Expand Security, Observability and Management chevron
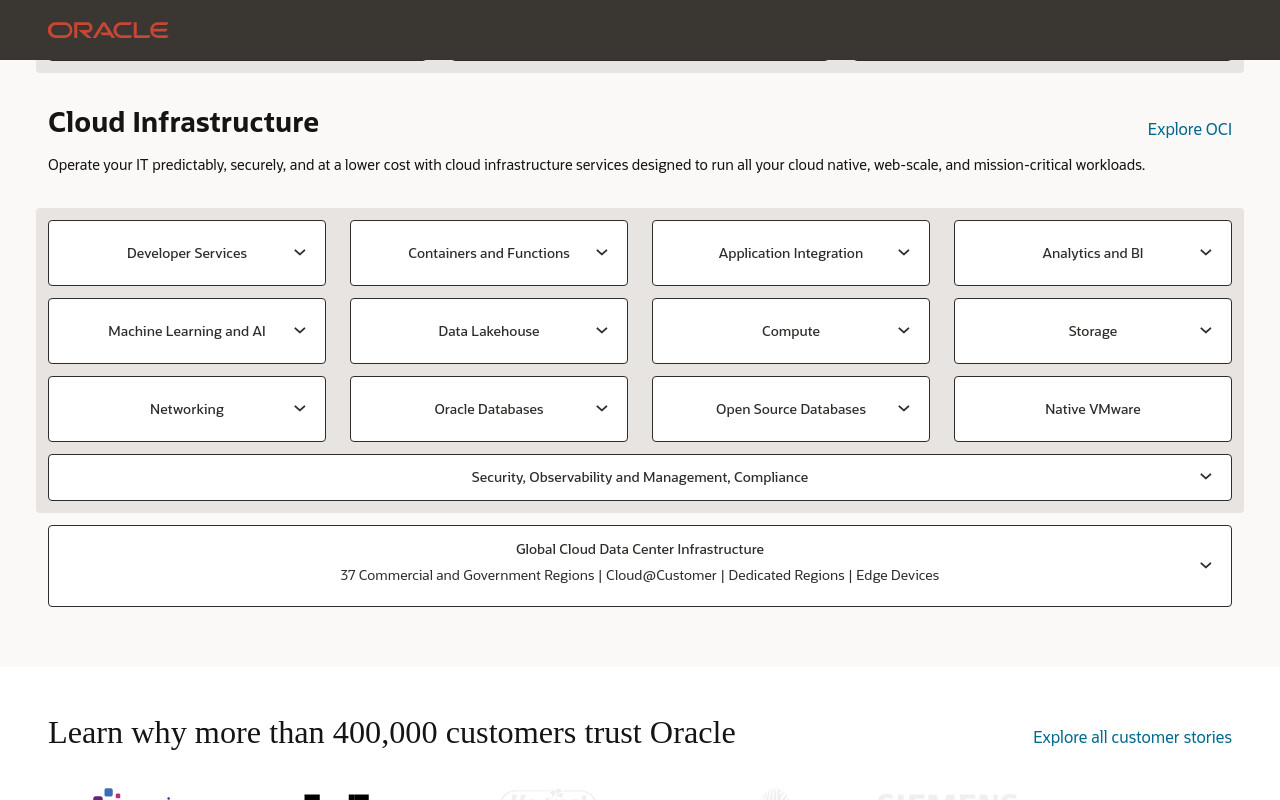The image size is (1280, 800). coord(1206,476)
